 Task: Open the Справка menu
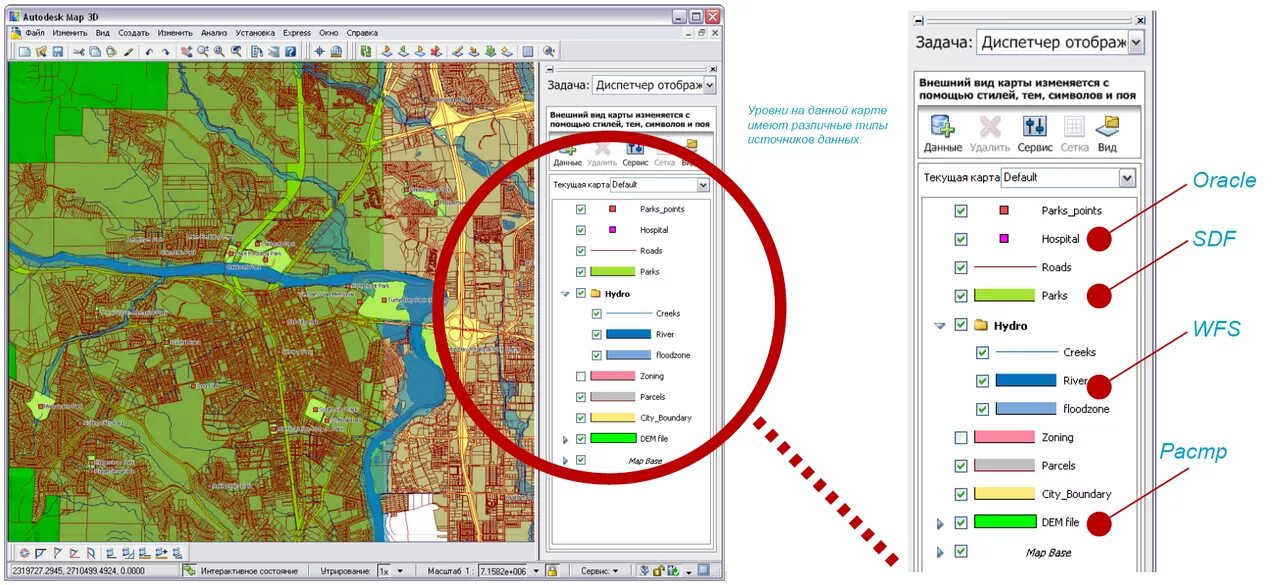[x=362, y=33]
